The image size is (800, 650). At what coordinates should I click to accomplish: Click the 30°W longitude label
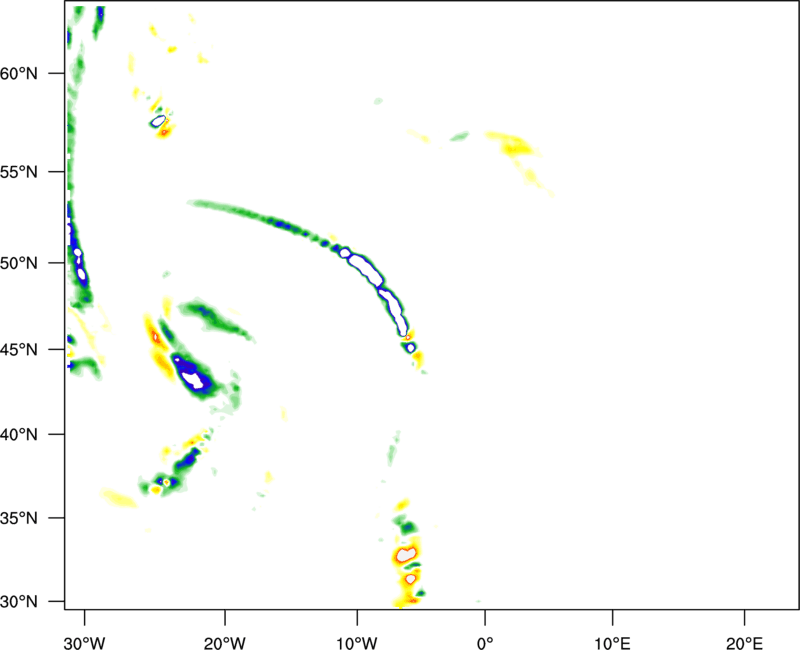85,643
